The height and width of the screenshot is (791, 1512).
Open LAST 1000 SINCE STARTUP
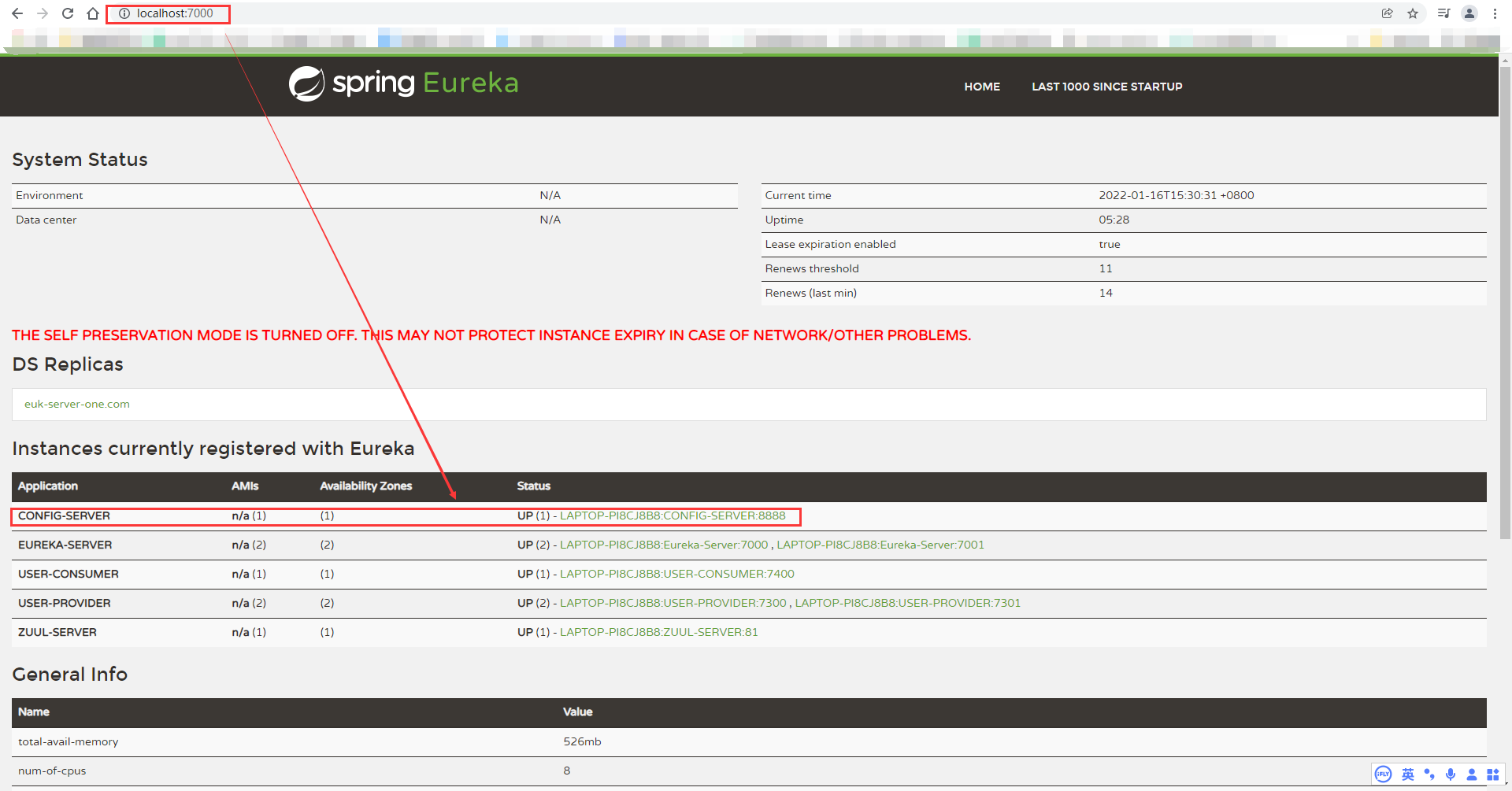1106,87
